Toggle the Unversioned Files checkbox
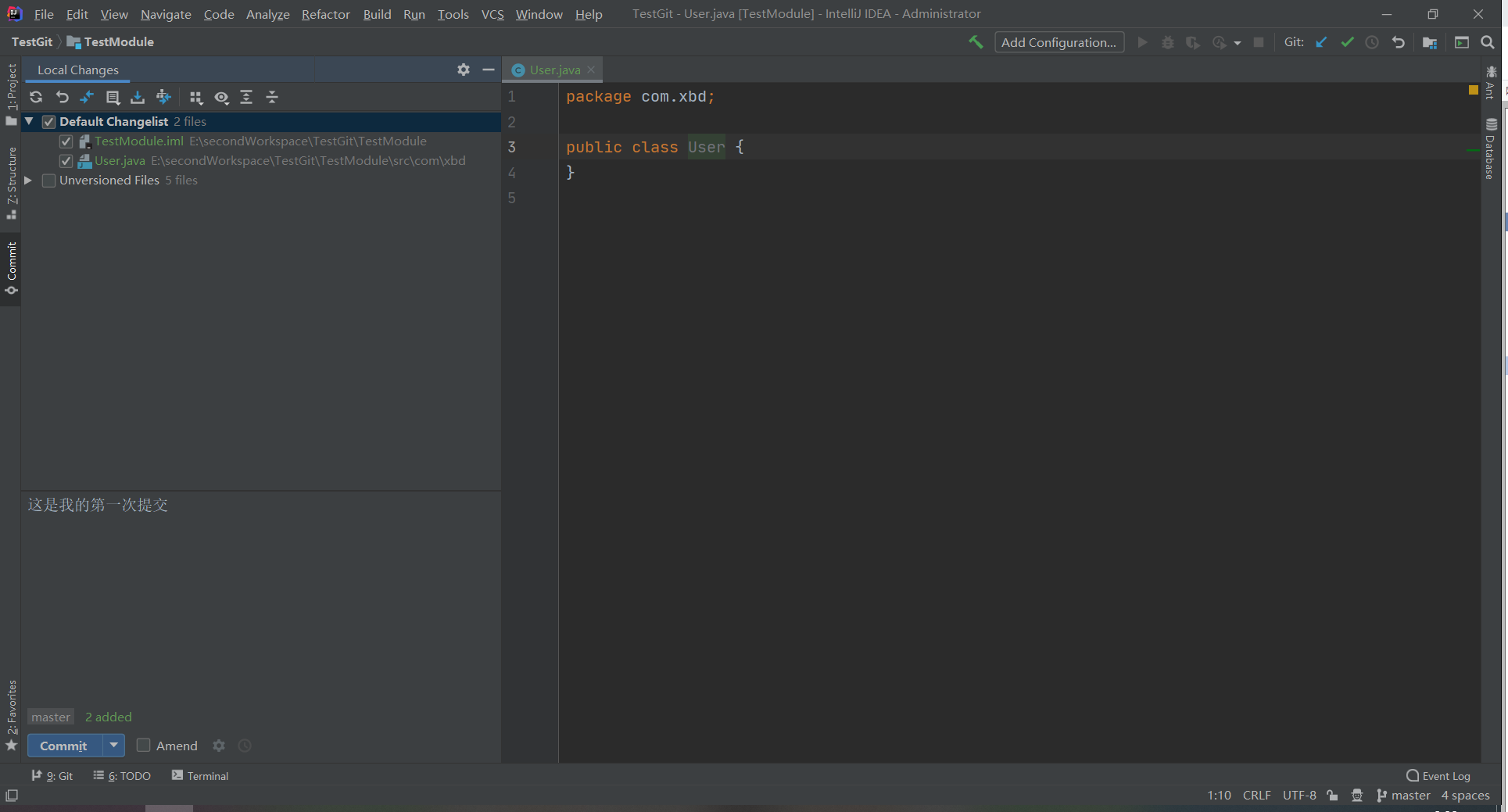The image size is (1508, 812). coord(48,181)
